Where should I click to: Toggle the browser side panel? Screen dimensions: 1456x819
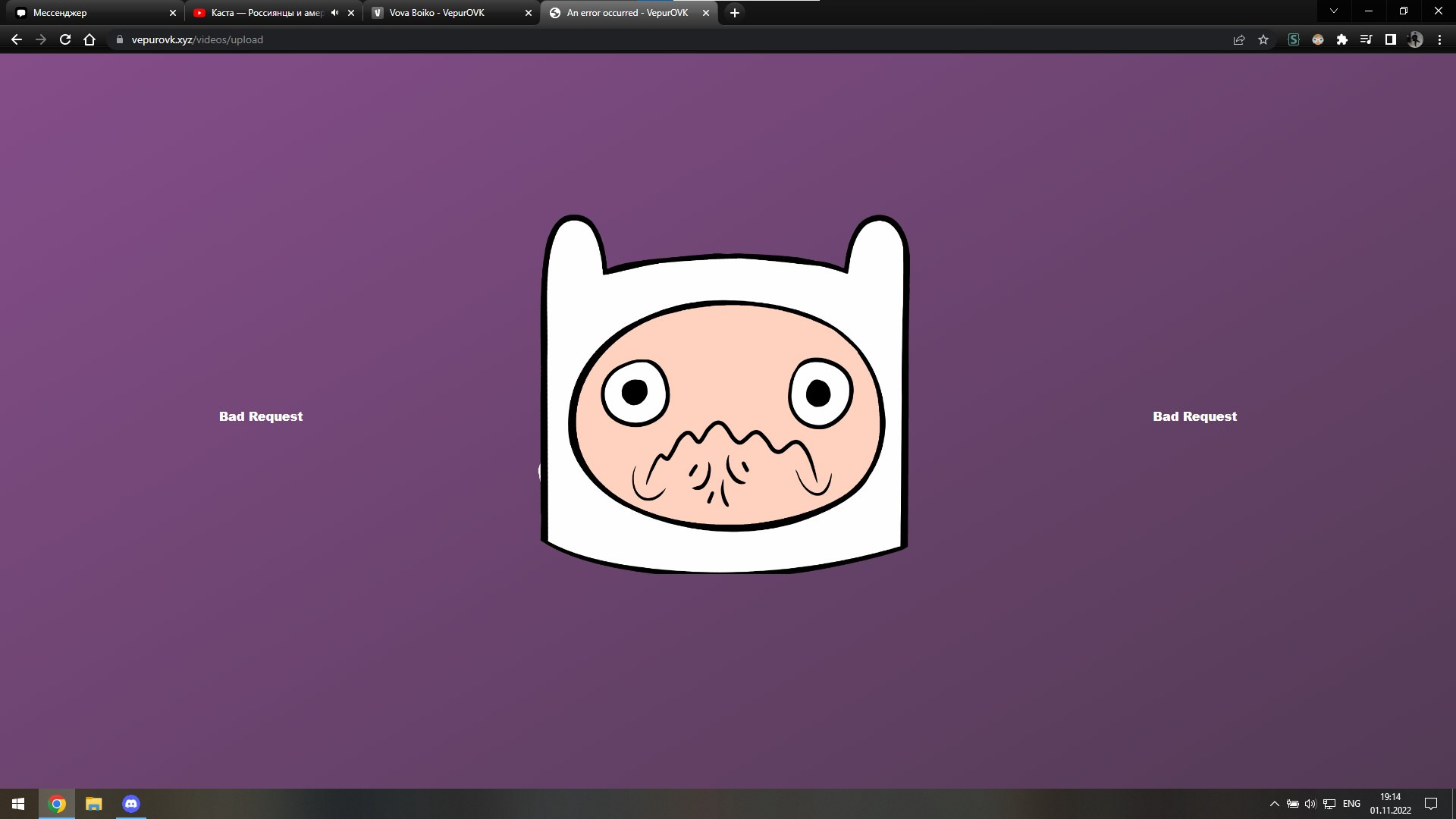click(x=1391, y=39)
